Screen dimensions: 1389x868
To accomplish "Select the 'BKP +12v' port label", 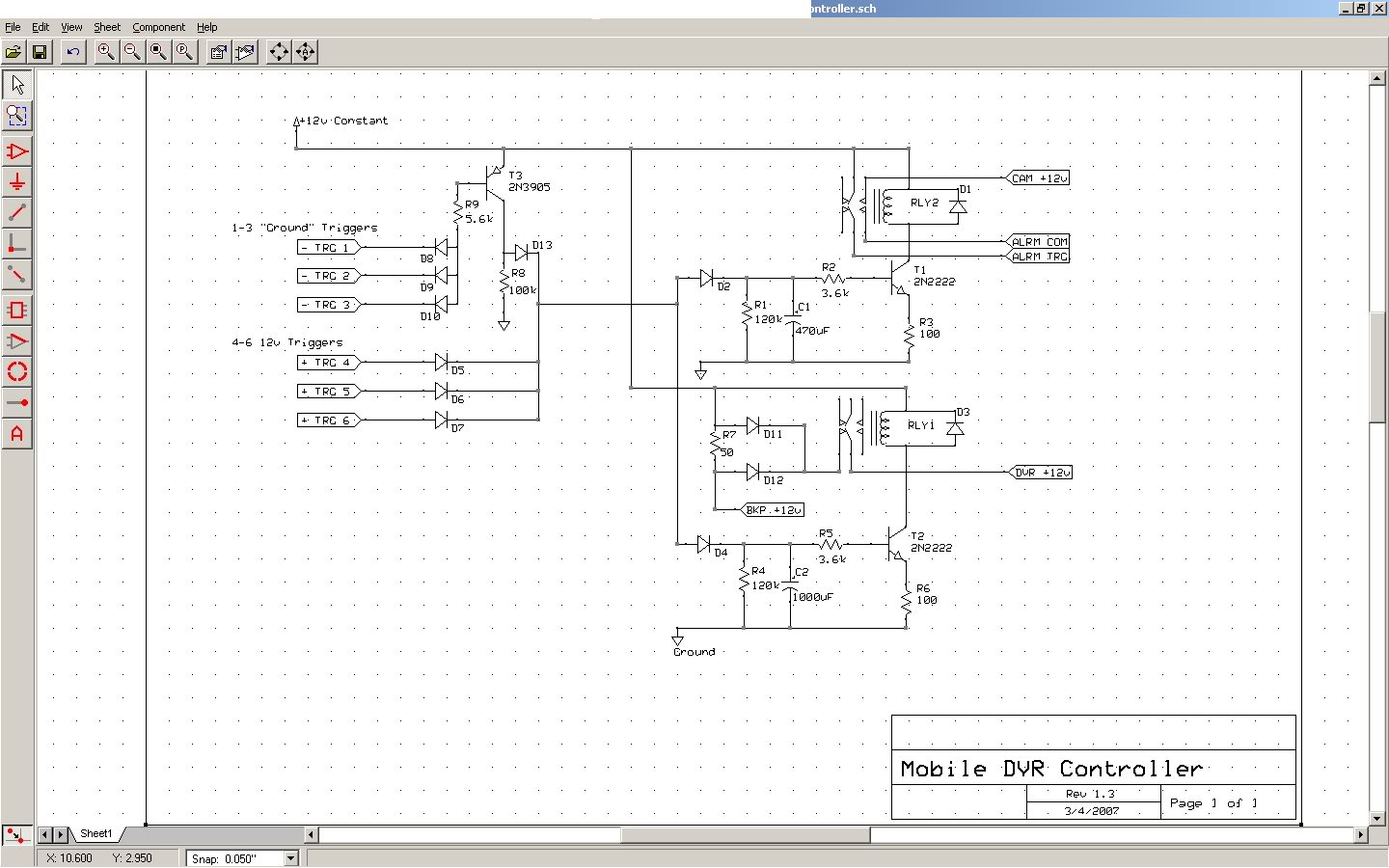I will [773, 510].
